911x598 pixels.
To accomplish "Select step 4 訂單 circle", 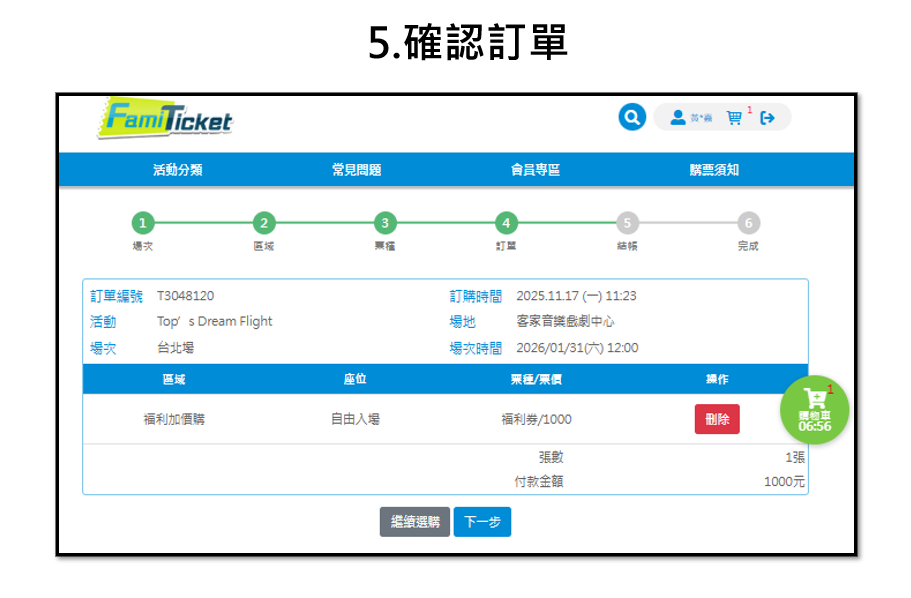I will (x=506, y=223).
